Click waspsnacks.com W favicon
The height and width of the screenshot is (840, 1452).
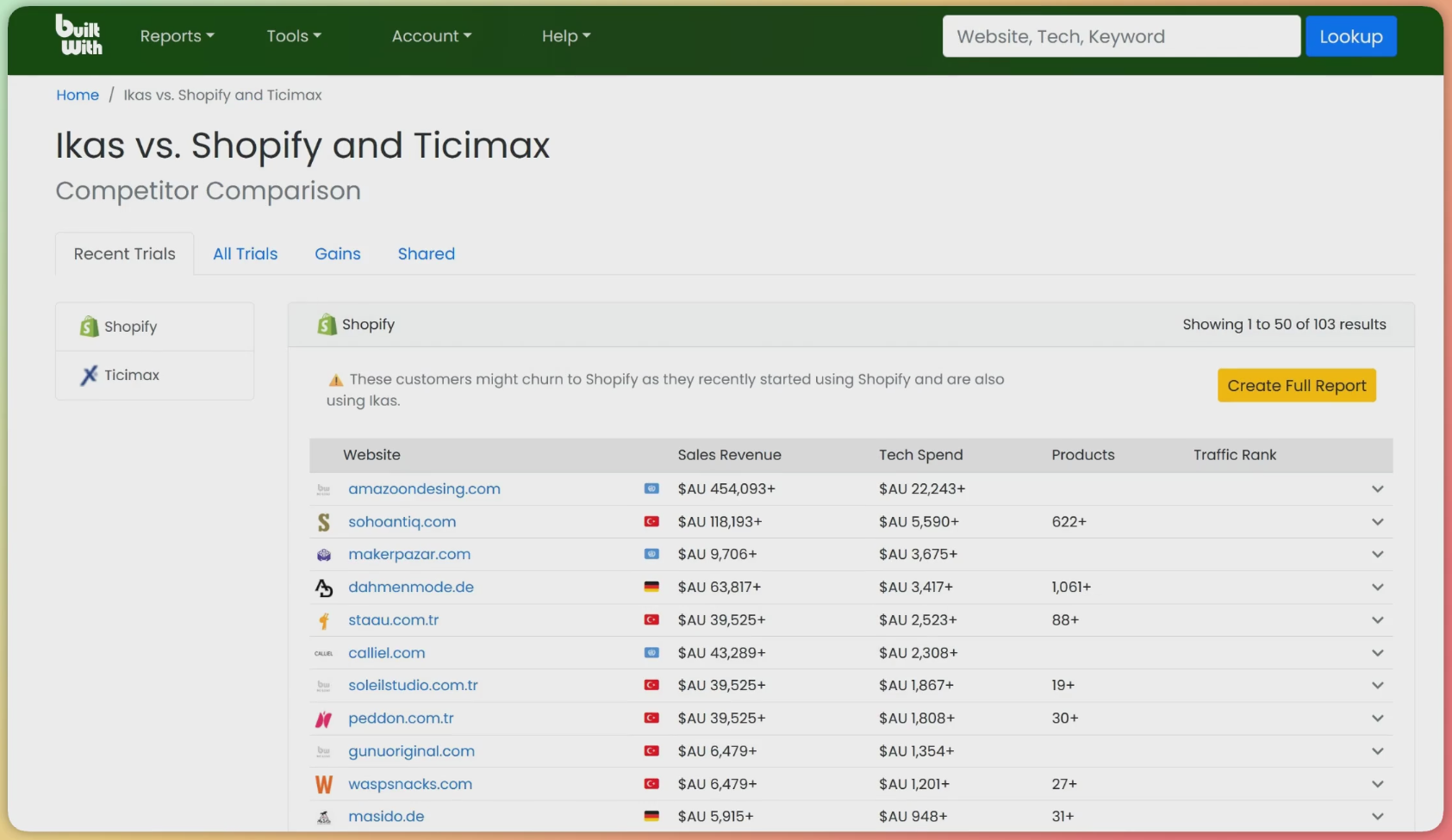tap(324, 784)
